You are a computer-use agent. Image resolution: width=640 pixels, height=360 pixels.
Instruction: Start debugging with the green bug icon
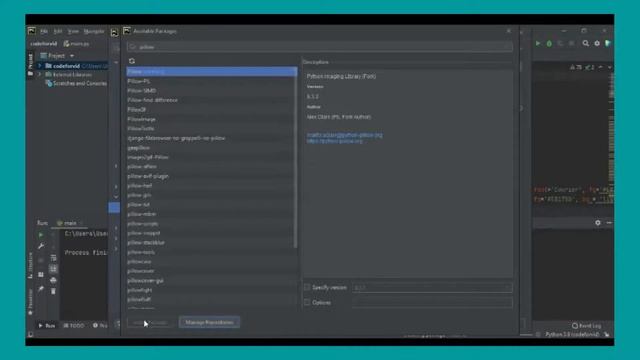click(x=549, y=43)
